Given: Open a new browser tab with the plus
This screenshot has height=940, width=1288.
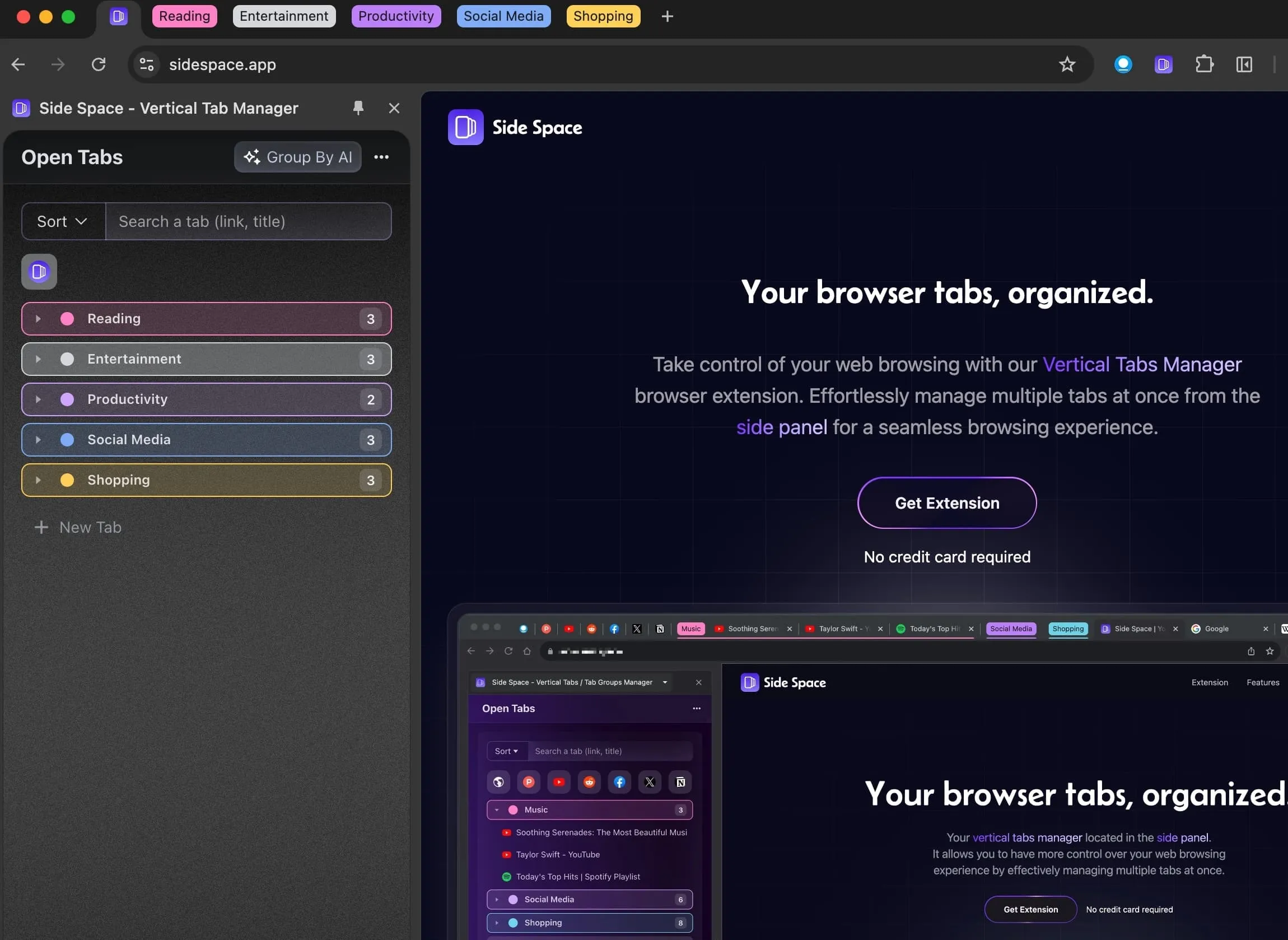Looking at the screenshot, I should pos(666,16).
